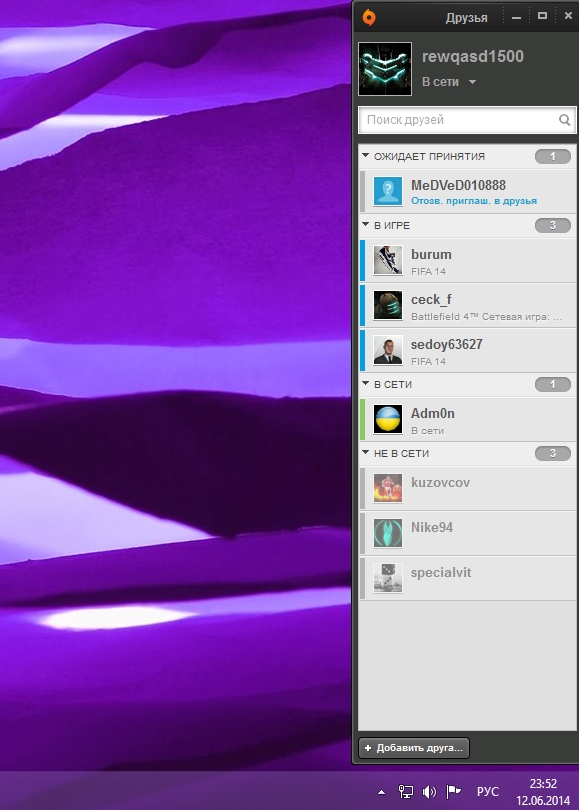Revoke friend invite link for MeDVeD010888
The width and height of the screenshot is (579, 810).
coord(474,200)
